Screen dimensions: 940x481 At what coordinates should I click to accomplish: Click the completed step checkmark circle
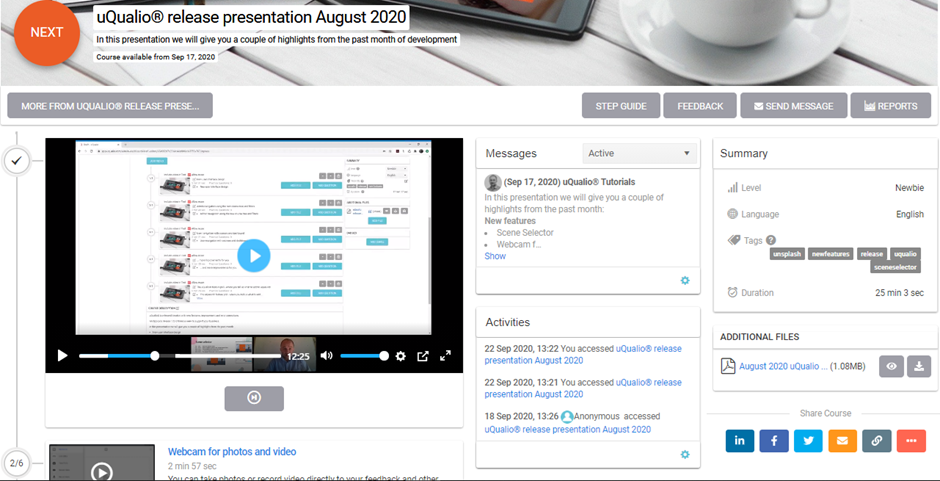click(17, 161)
